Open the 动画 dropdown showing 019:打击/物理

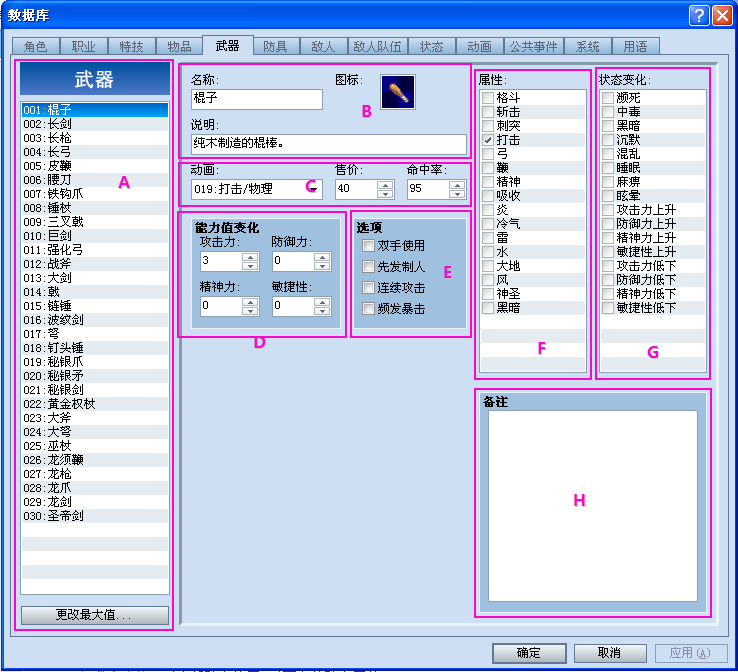[257, 189]
